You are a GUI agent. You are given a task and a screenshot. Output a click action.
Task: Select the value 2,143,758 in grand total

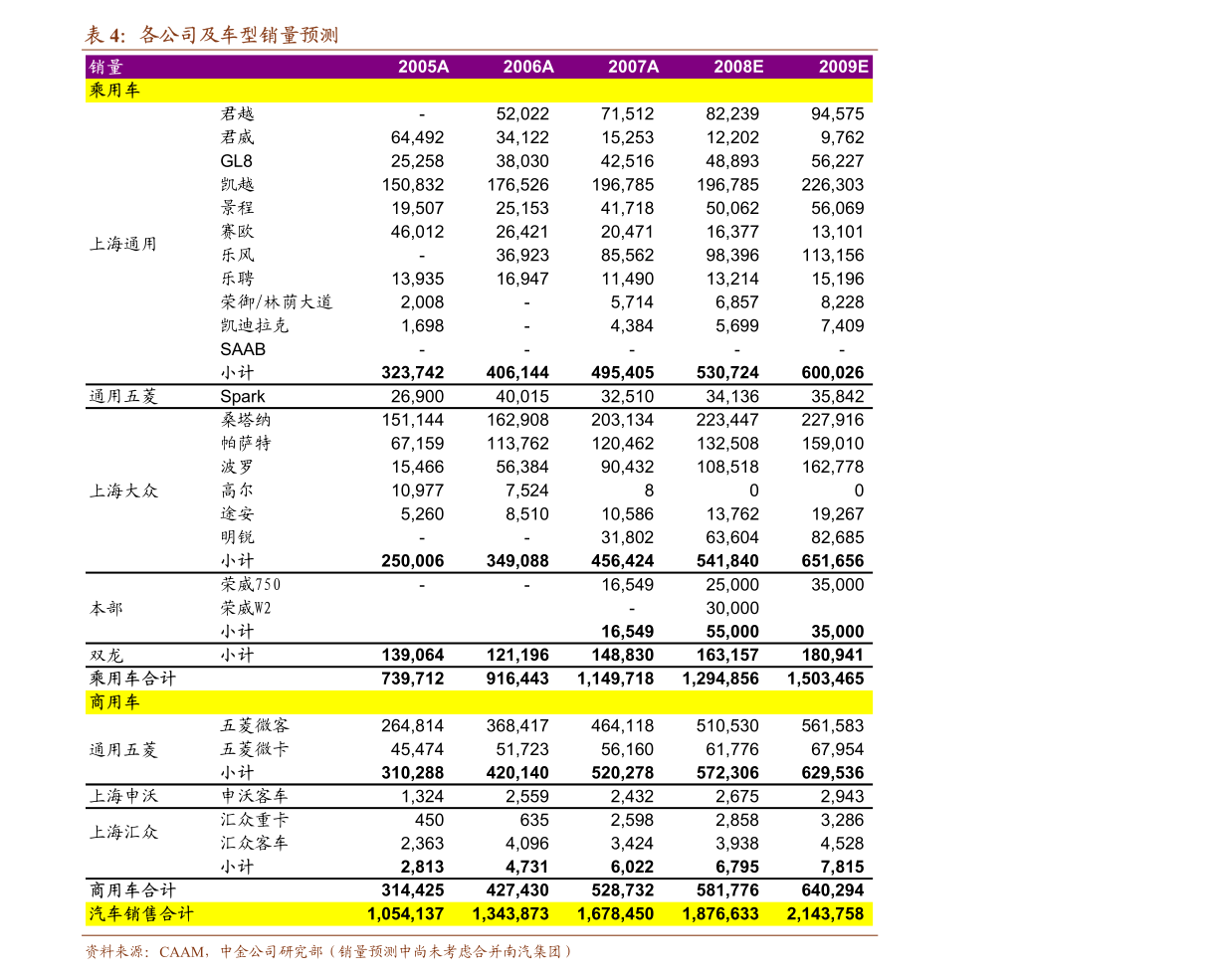tap(825, 914)
